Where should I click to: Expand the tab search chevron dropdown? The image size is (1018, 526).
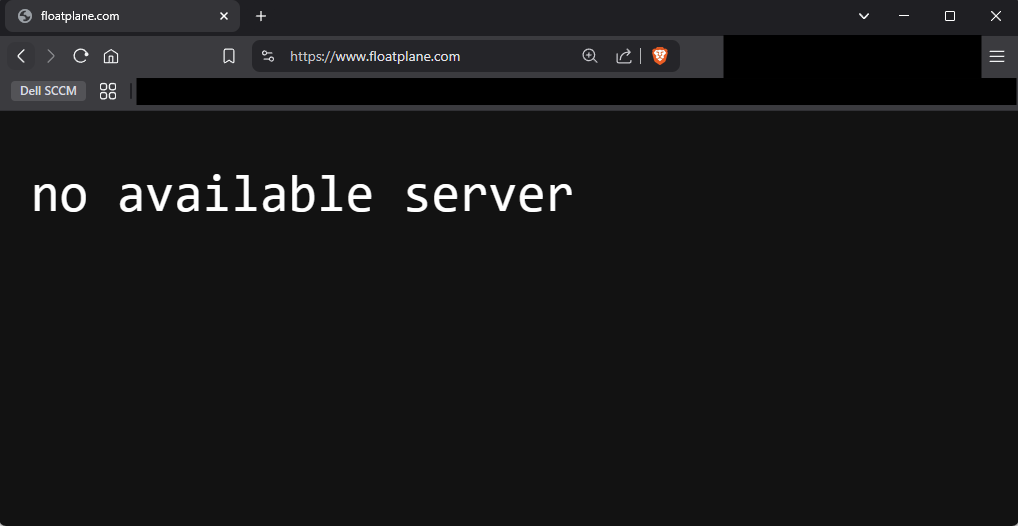(x=863, y=16)
